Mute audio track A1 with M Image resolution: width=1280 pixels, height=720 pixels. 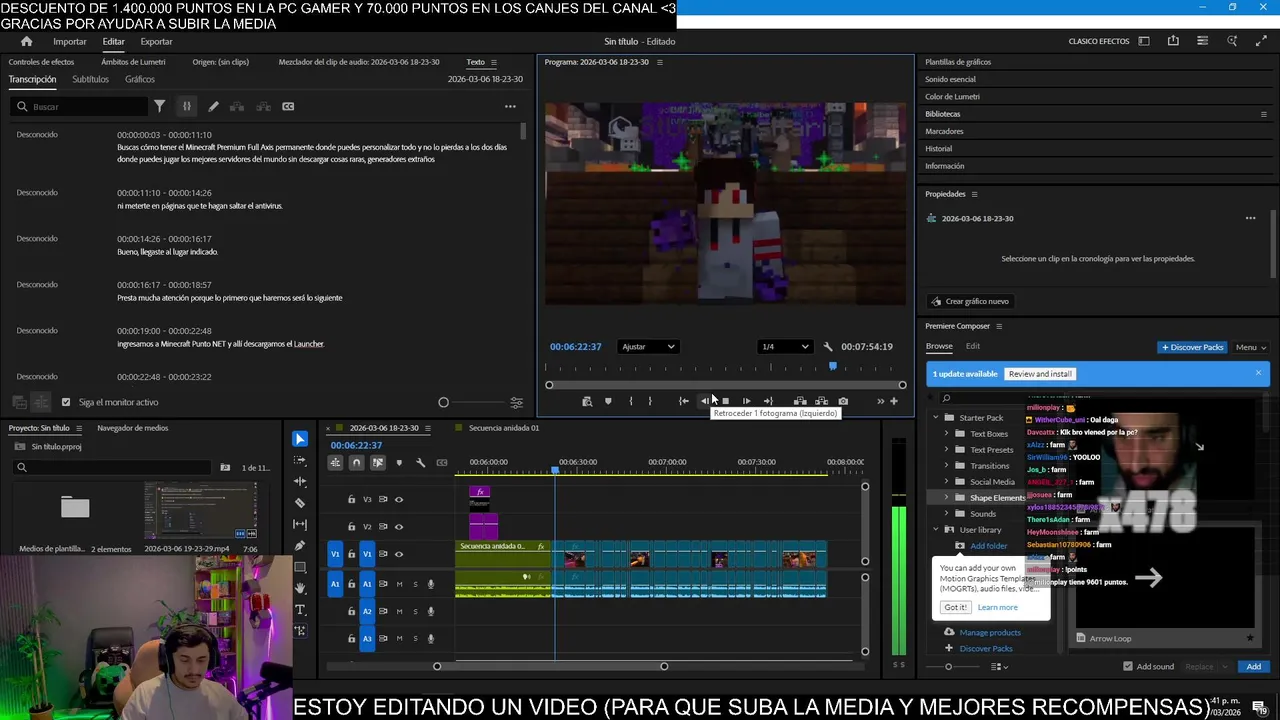(x=399, y=584)
